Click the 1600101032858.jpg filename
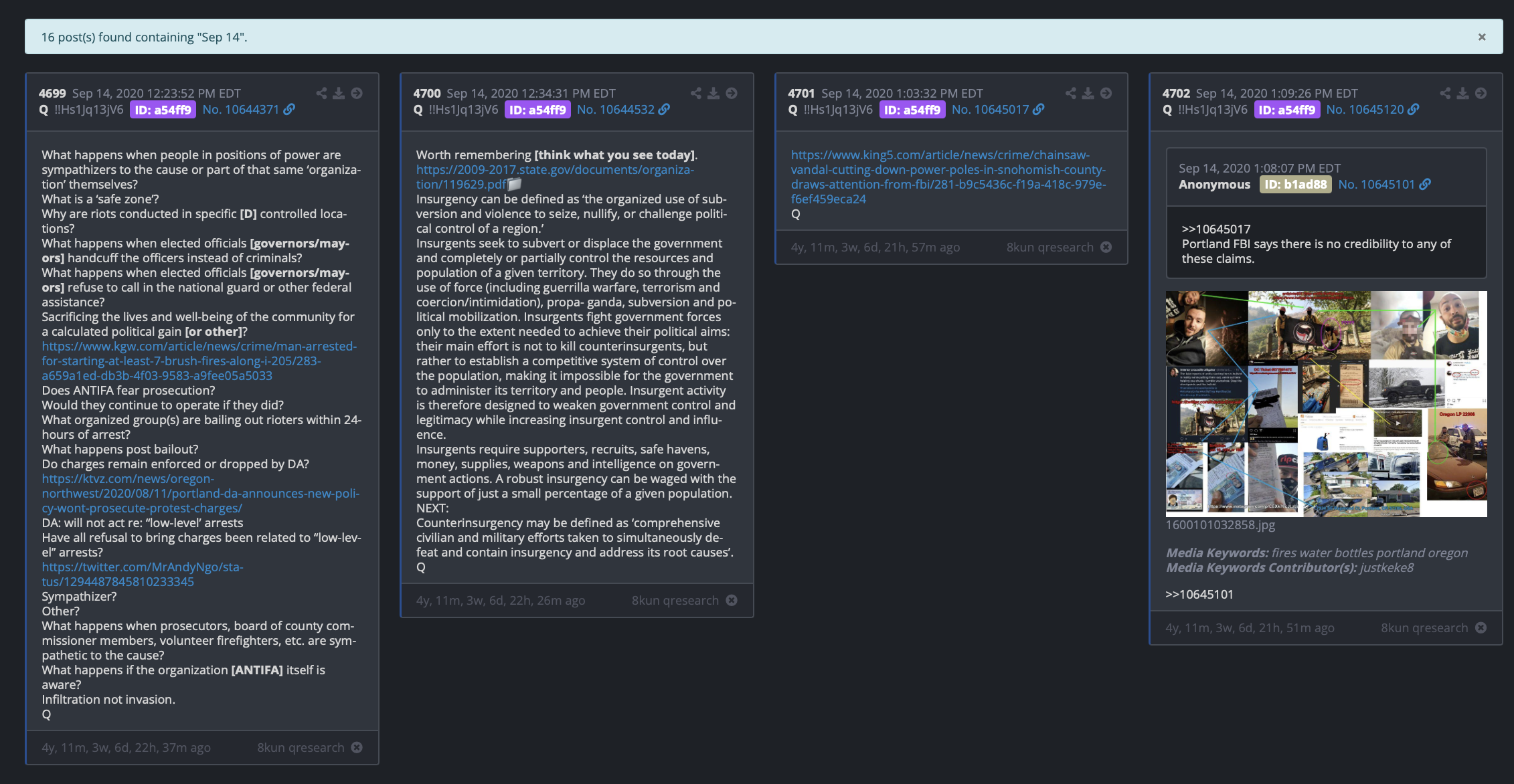Screen dimensions: 1514x784 [x=1220, y=525]
